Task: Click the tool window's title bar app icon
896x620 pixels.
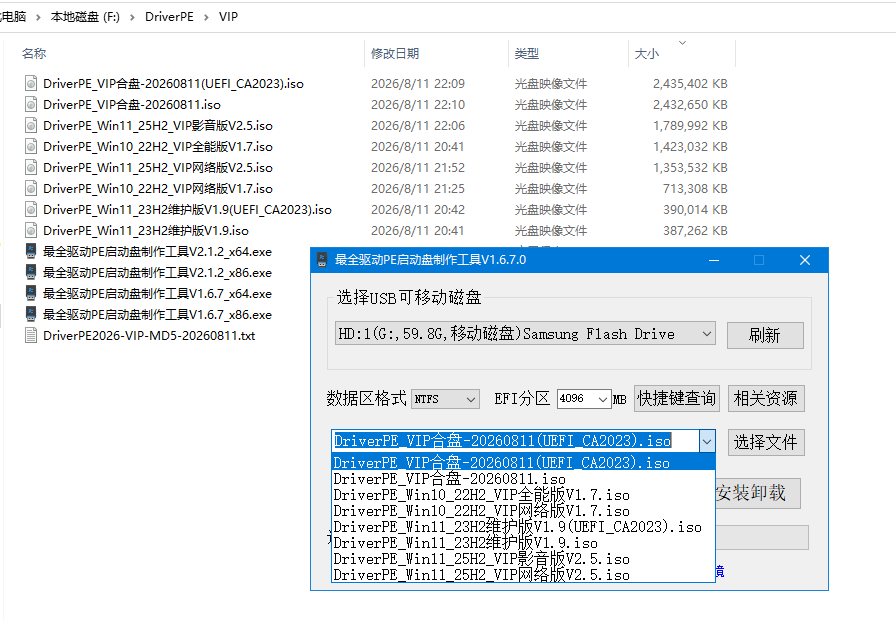Action: 322,260
